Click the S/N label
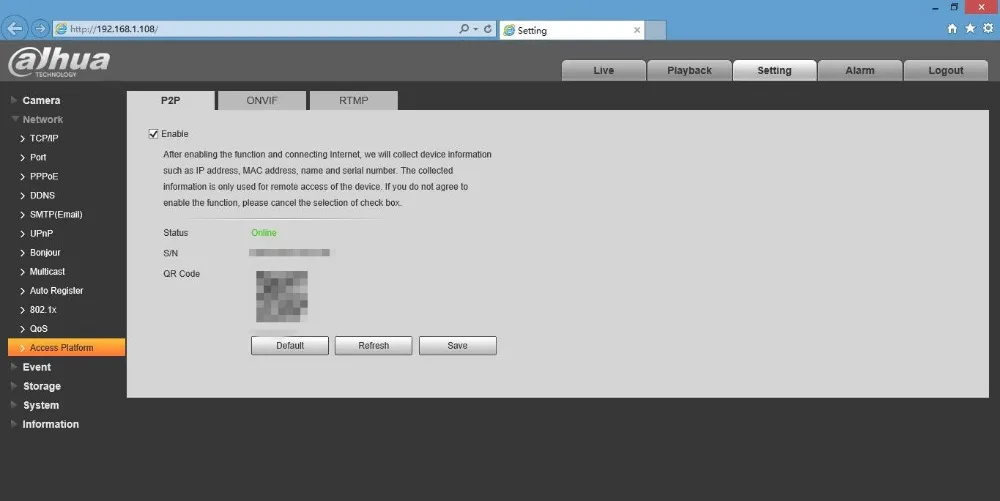Image resolution: width=1000 pixels, height=501 pixels. click(170, 253)
